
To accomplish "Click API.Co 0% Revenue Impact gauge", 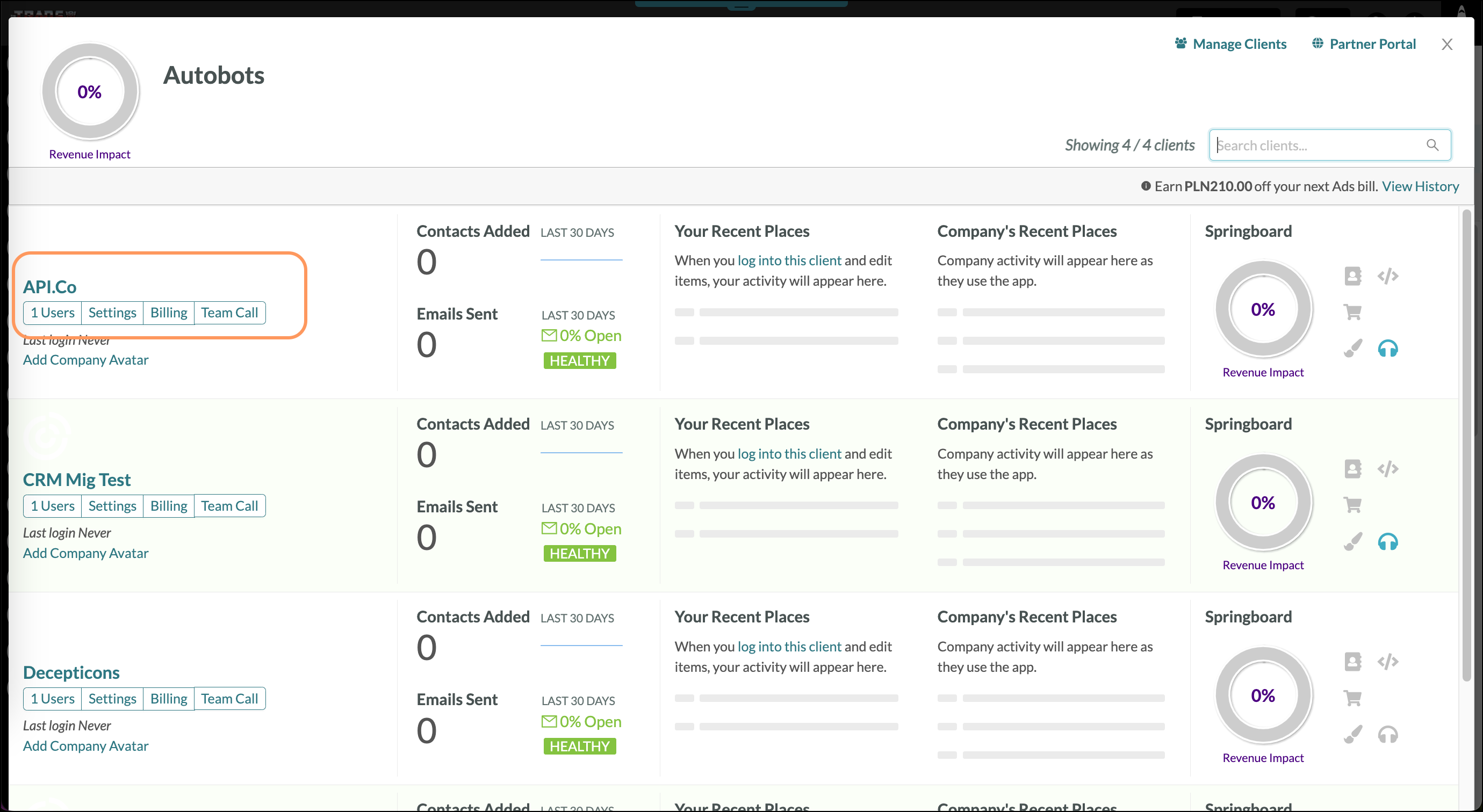I will (1263, 309).
